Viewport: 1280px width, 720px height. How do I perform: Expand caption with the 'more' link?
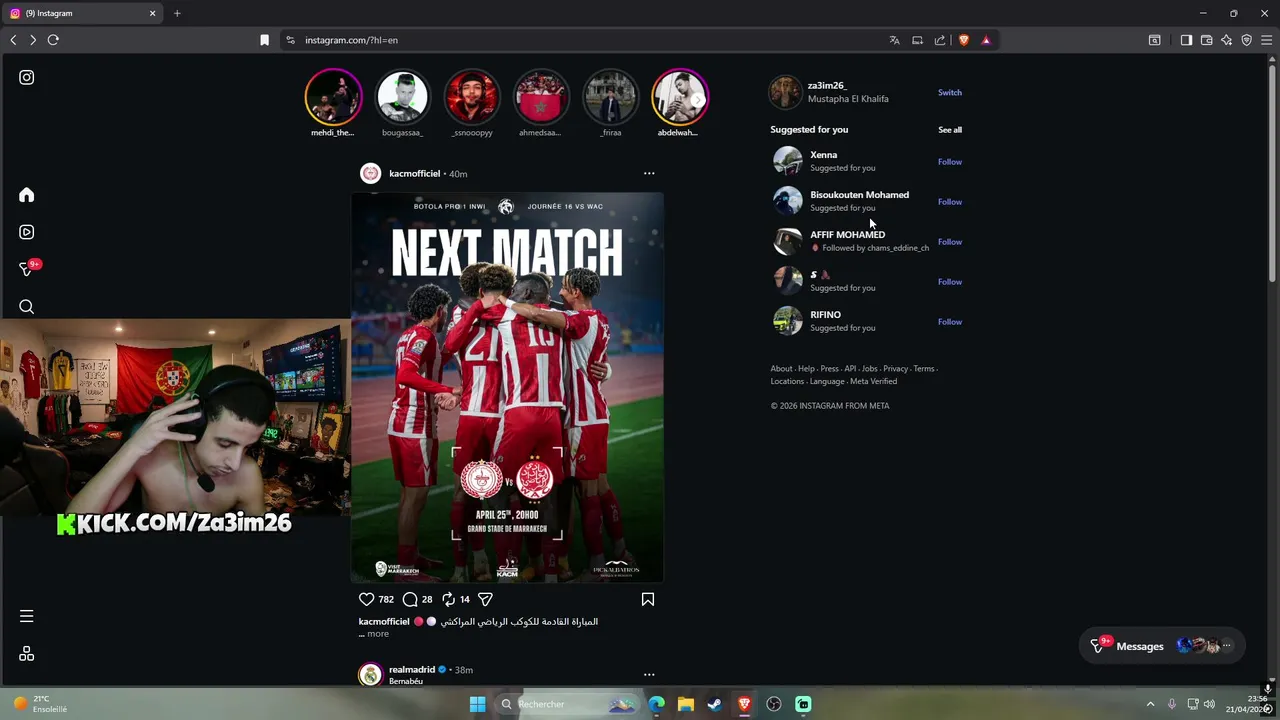coord(377,634)
